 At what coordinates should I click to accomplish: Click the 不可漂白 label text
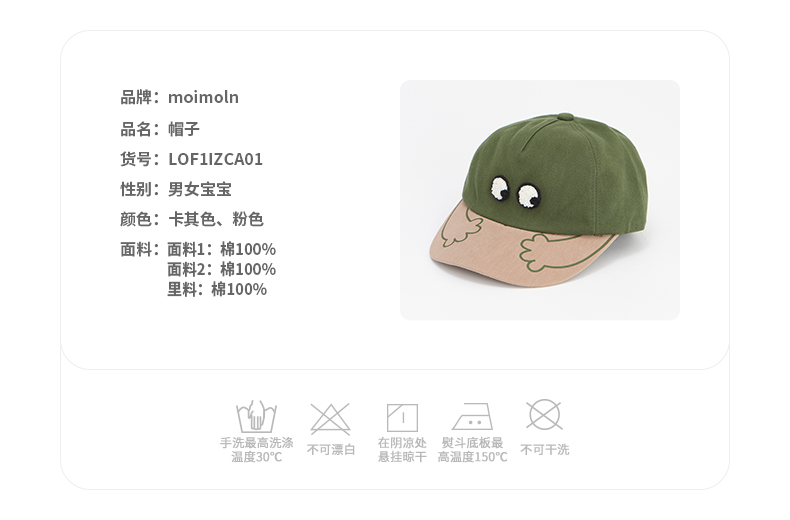coord(331,449)
